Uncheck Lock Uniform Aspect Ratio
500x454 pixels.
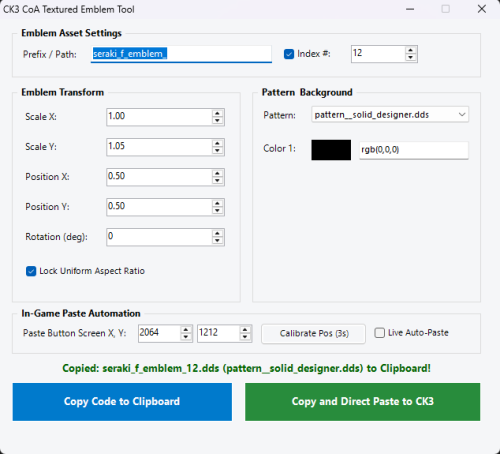click(x=31, y=271)
